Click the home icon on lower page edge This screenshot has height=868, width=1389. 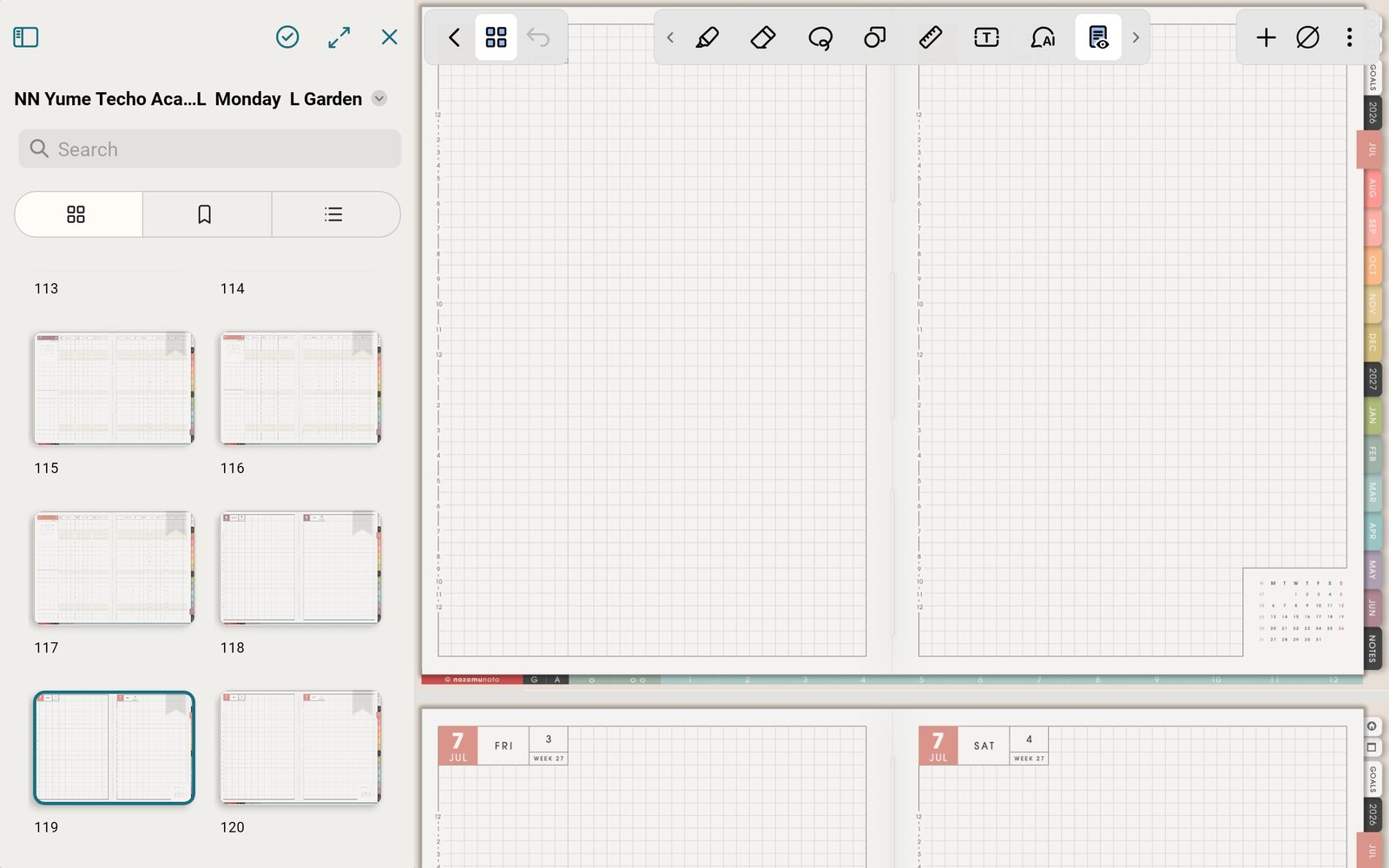1373,727
